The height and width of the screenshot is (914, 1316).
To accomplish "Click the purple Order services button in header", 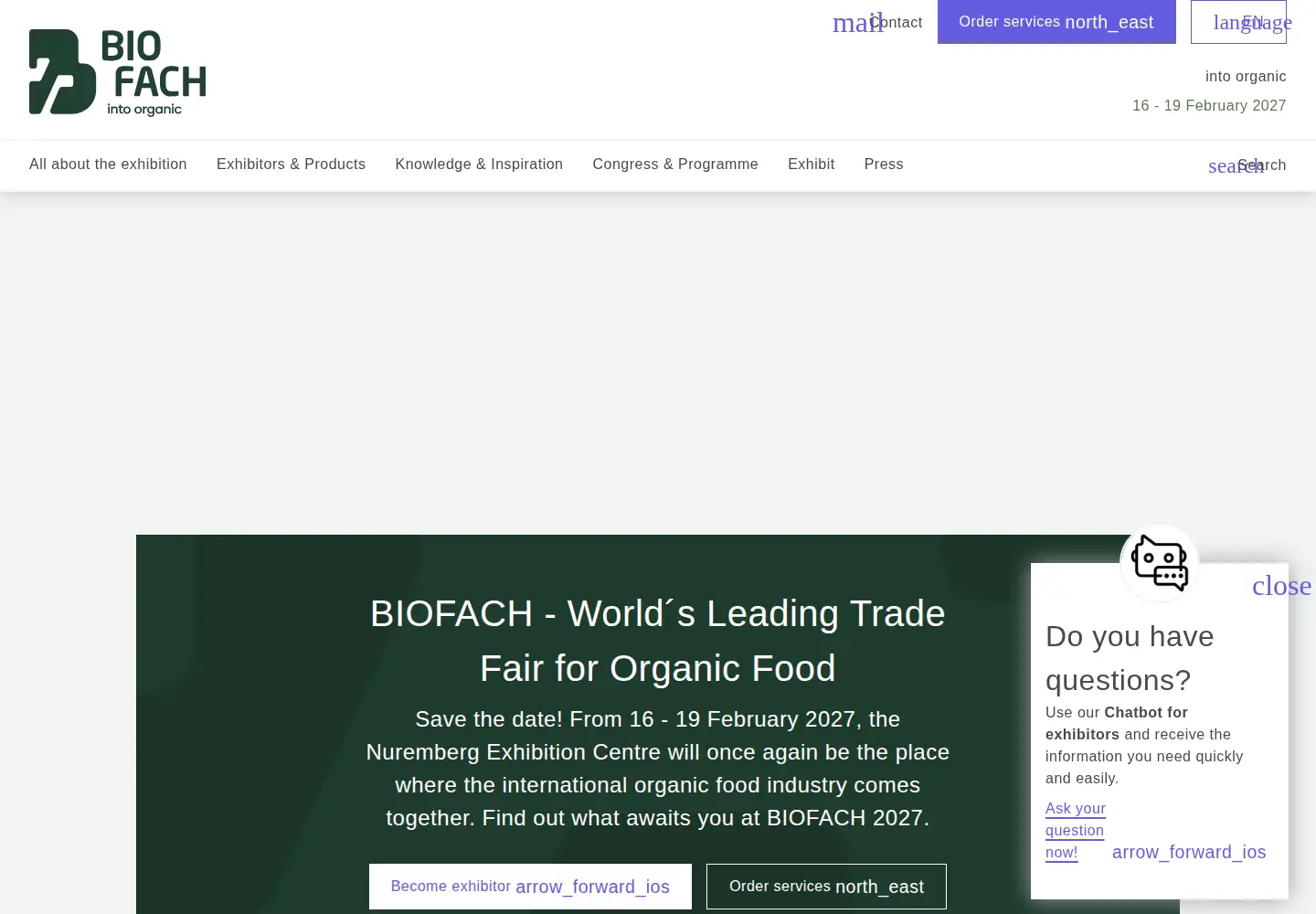I will 1056,22.
